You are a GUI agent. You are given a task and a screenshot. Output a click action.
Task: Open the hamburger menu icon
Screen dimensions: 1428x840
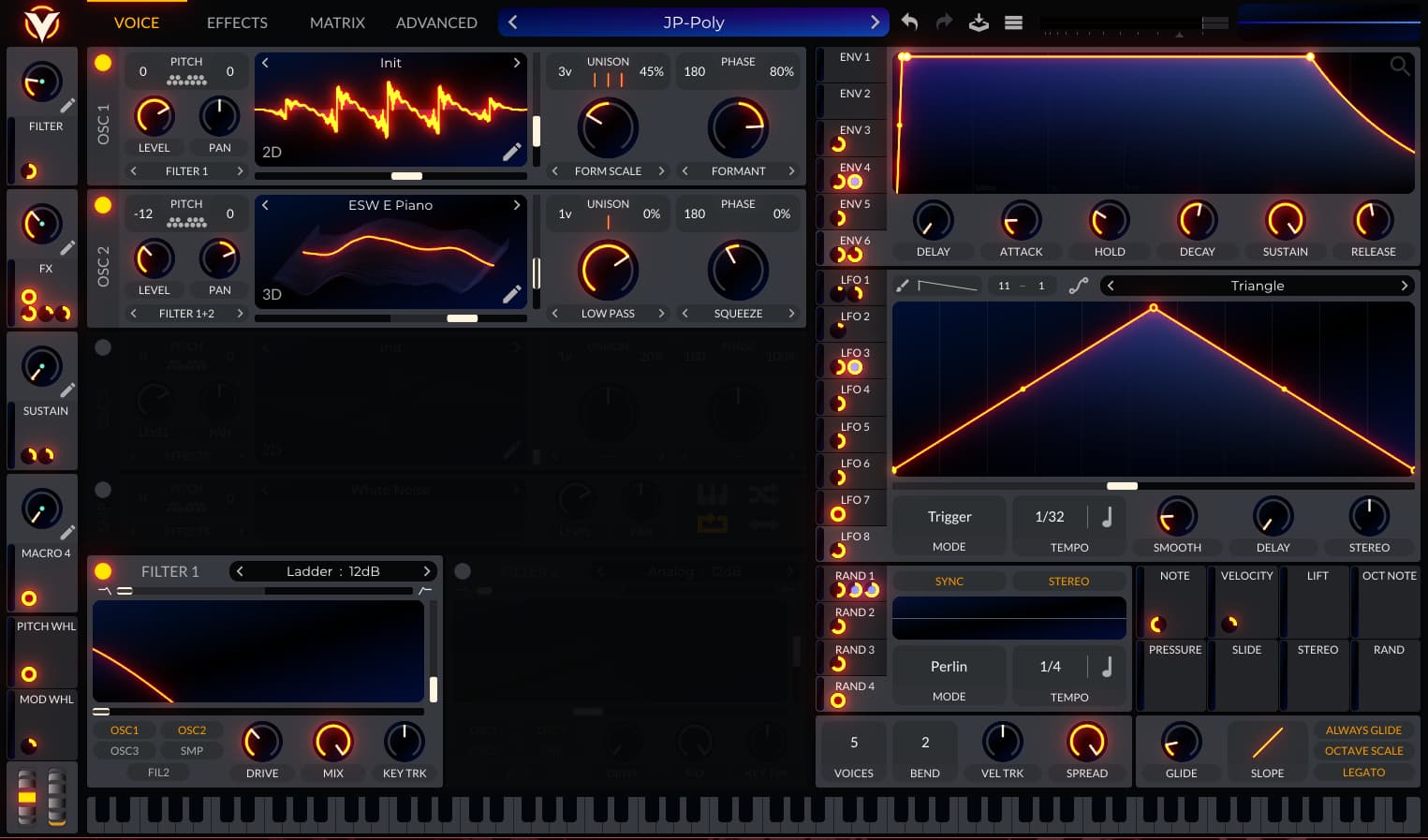(1013, 22)
